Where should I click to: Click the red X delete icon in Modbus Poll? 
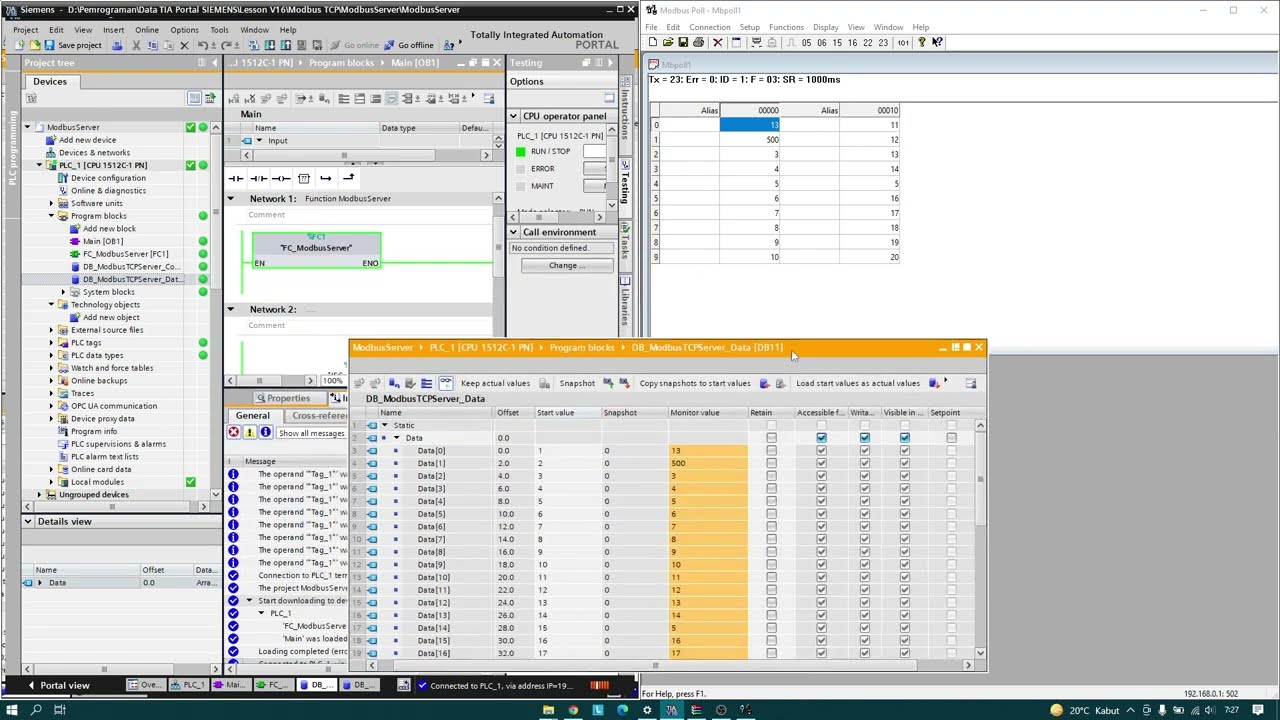point(717,42)
